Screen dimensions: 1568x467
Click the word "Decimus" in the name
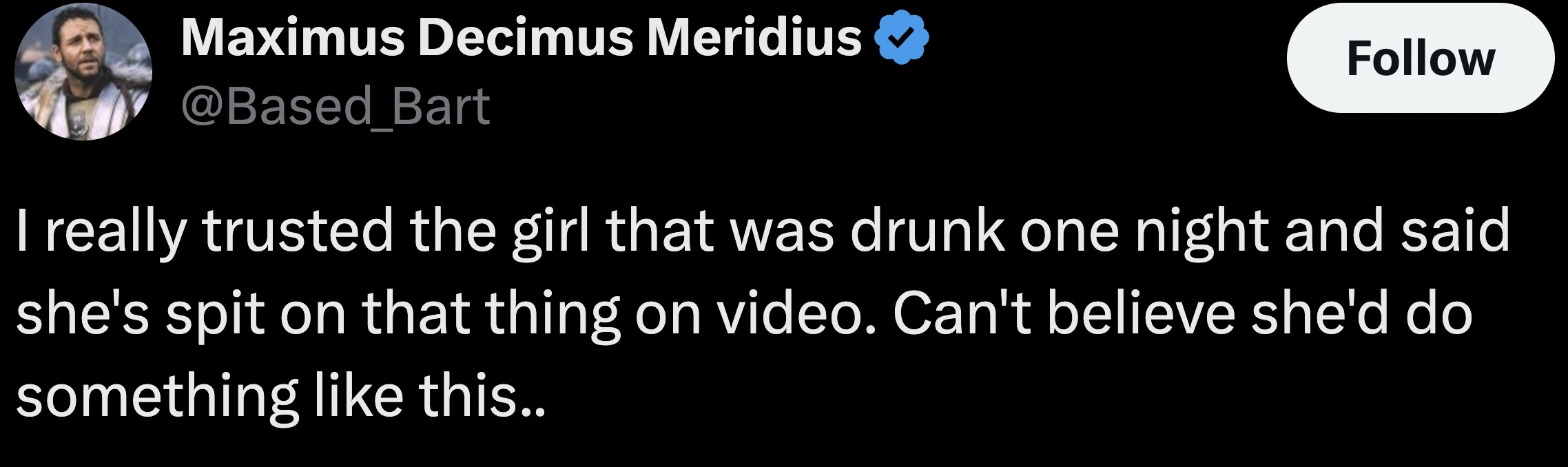525,38
